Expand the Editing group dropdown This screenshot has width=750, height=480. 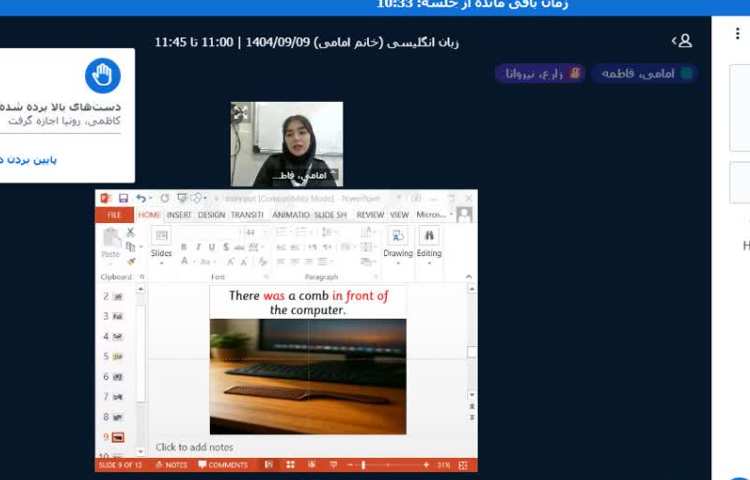(429, 264)
